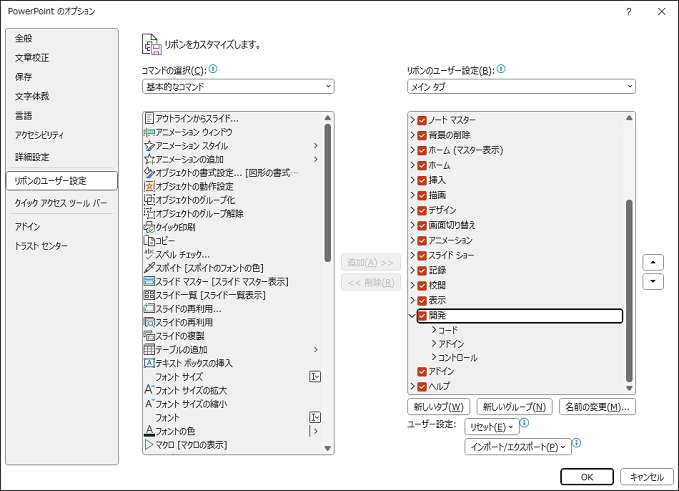Select the フォント サイズの拡大 icon

click(x=149, y=390)
